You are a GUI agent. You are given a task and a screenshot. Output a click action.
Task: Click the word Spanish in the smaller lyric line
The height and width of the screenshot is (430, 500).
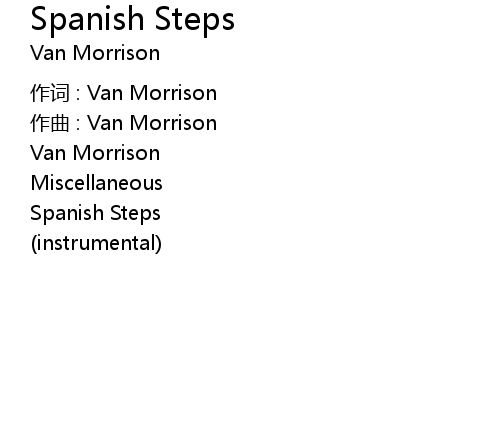67,214
